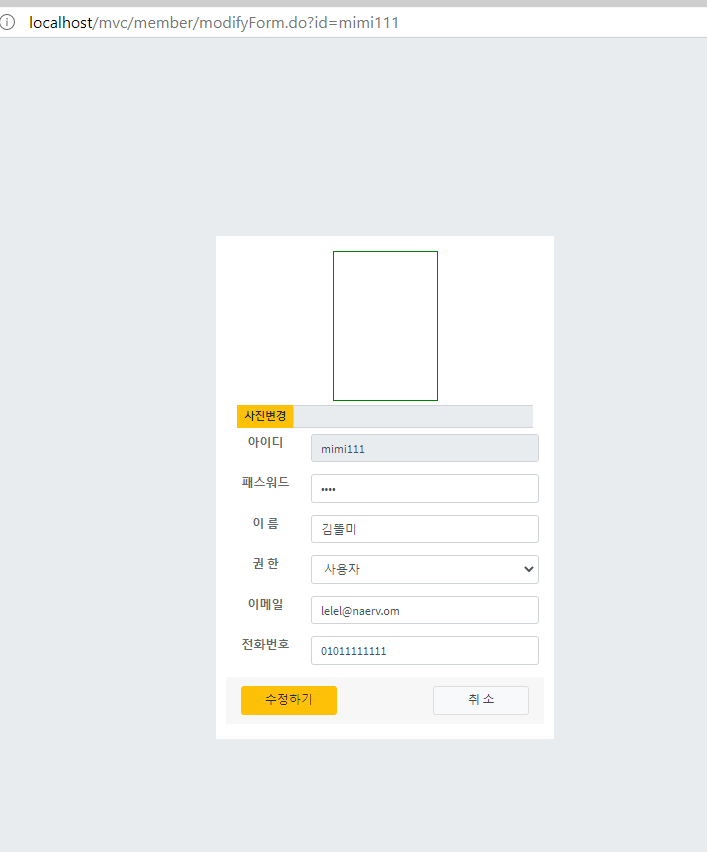The image size is (707, 852).
Task: Click the URL address bar text
Action: pos(214,23)
